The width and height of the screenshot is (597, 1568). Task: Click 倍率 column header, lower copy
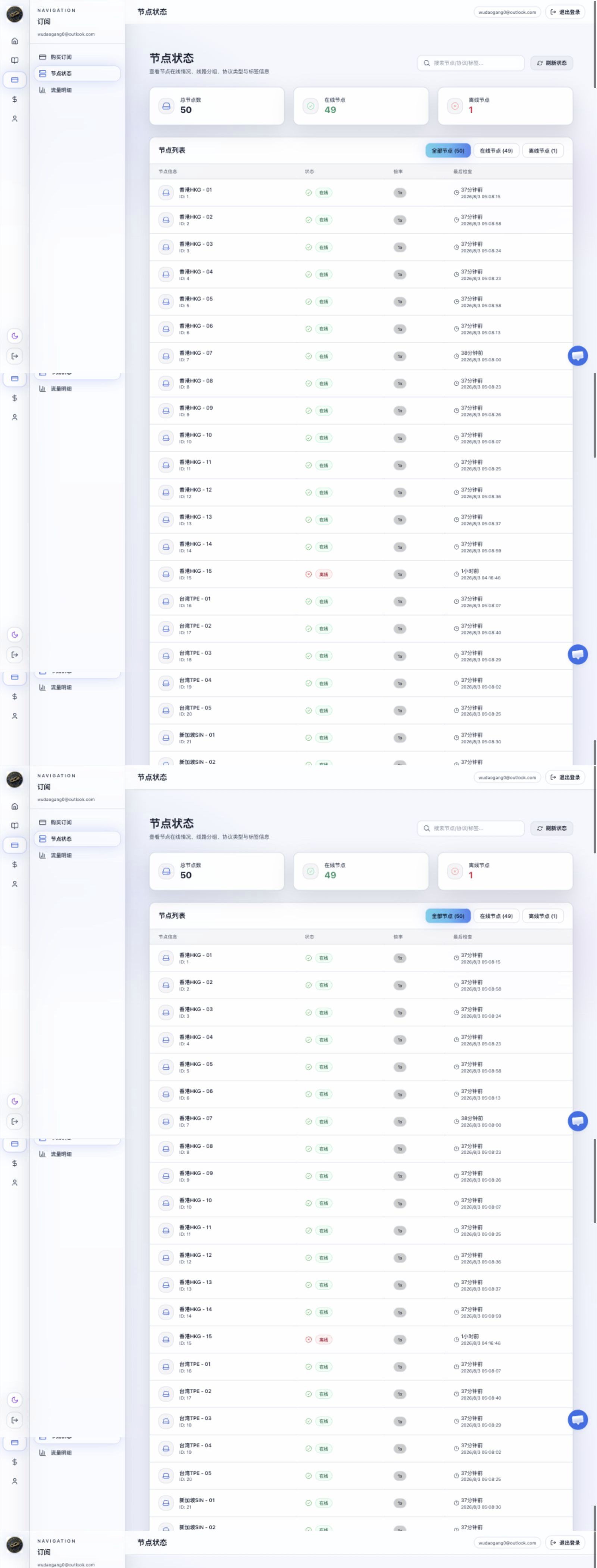[x=398, y=937]
